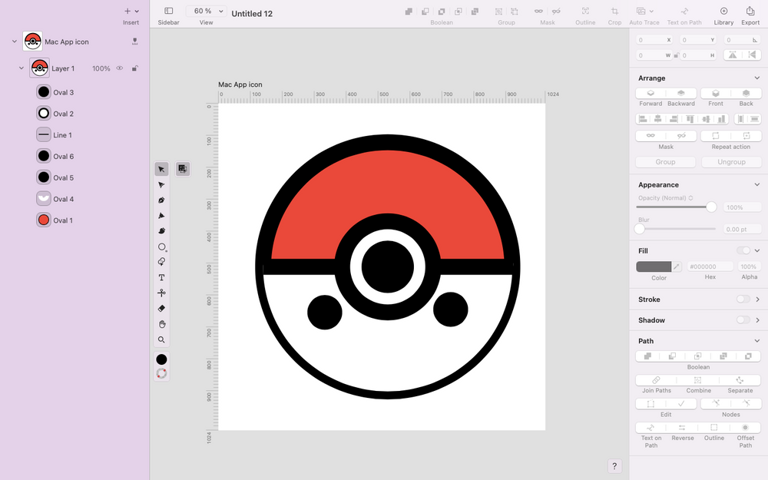Toggle the width-height proportion lock
Viewport: 768px width, 480px height.
(676, 55)
